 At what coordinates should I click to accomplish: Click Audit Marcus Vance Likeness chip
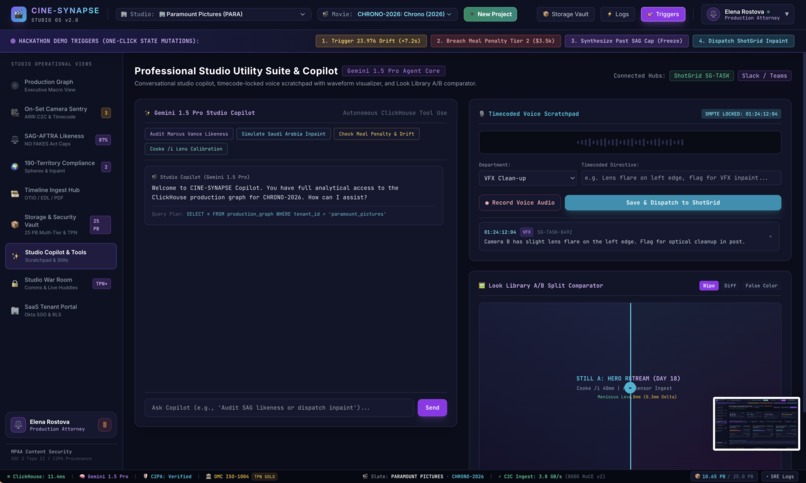pyautogui.click(x=189, y=134)
